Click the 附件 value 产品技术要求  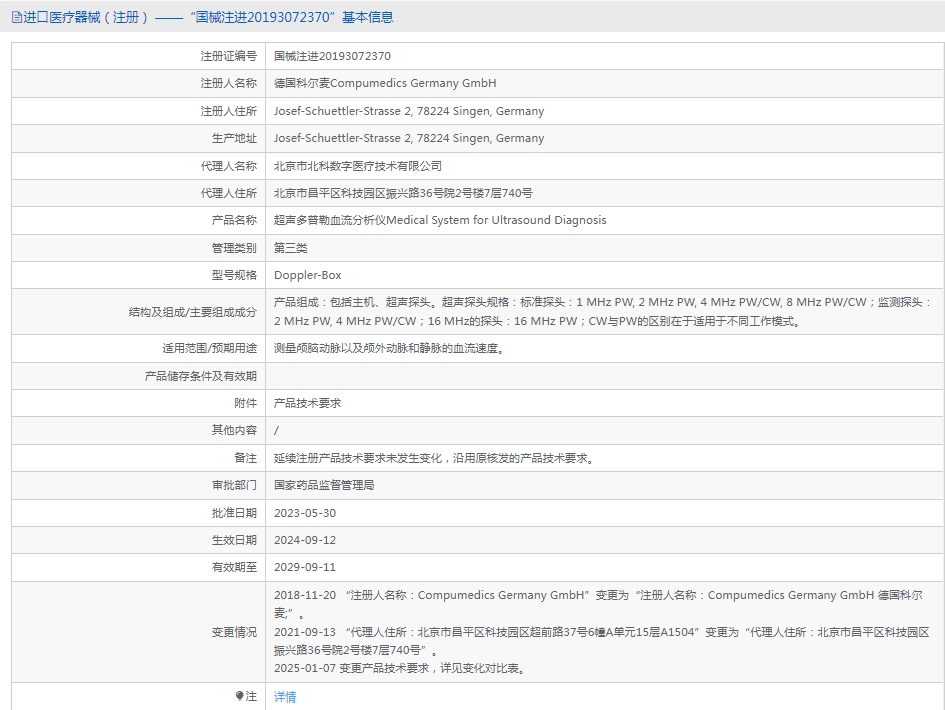(x=308, y=403)
